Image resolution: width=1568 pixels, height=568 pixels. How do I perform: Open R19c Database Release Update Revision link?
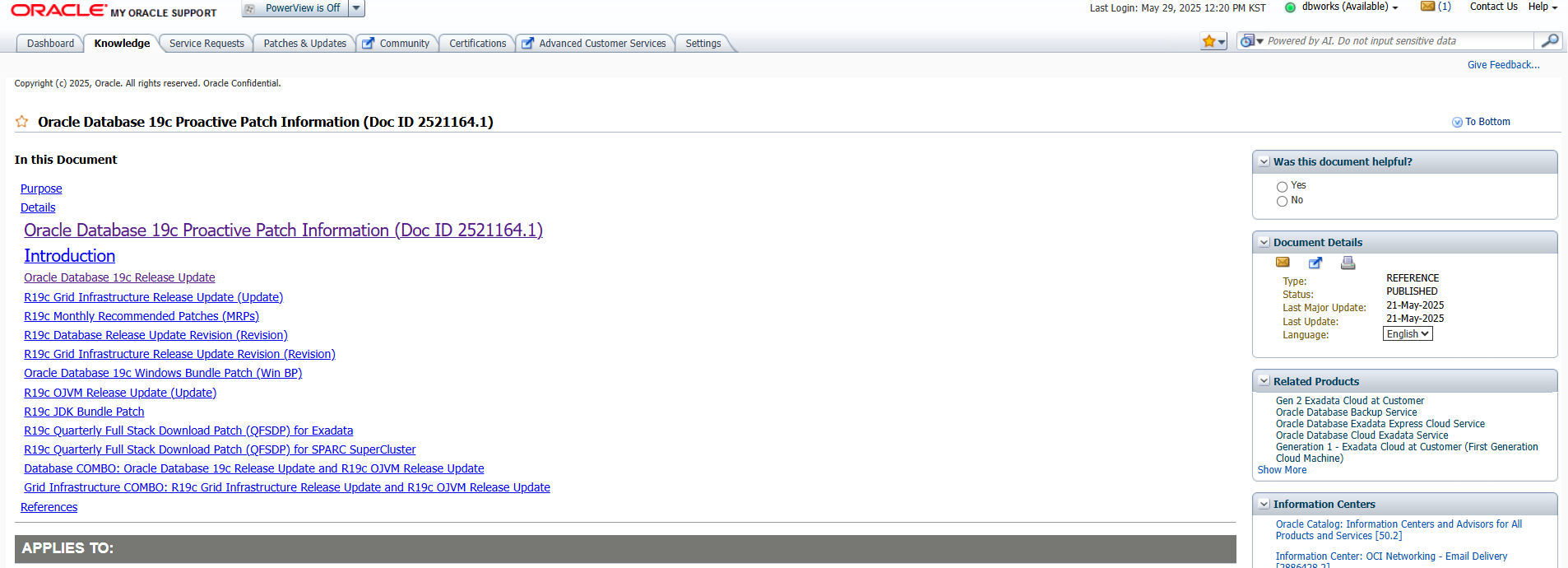point(155,335)
